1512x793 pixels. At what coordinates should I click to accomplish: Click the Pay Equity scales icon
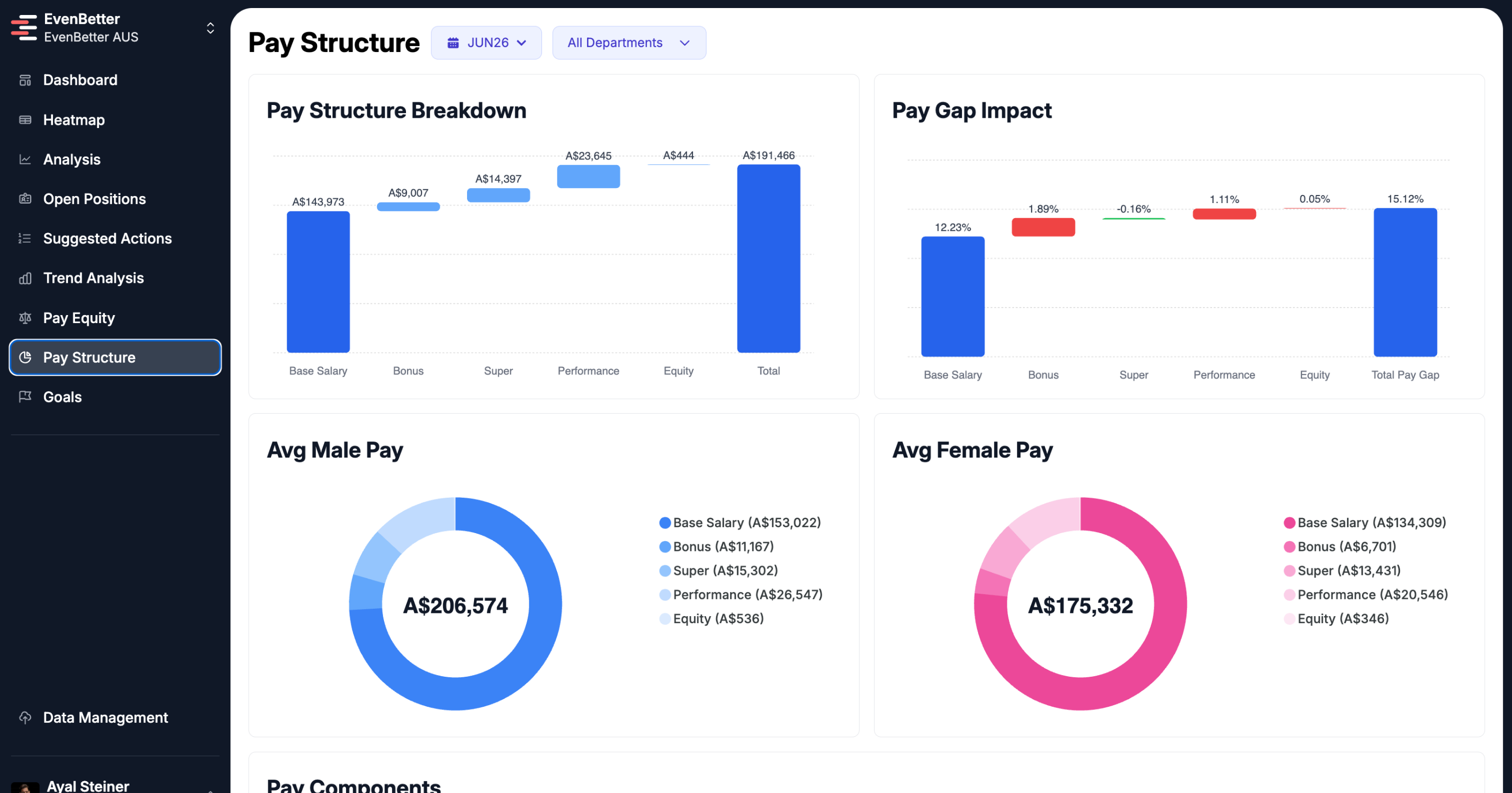point(25,318)
